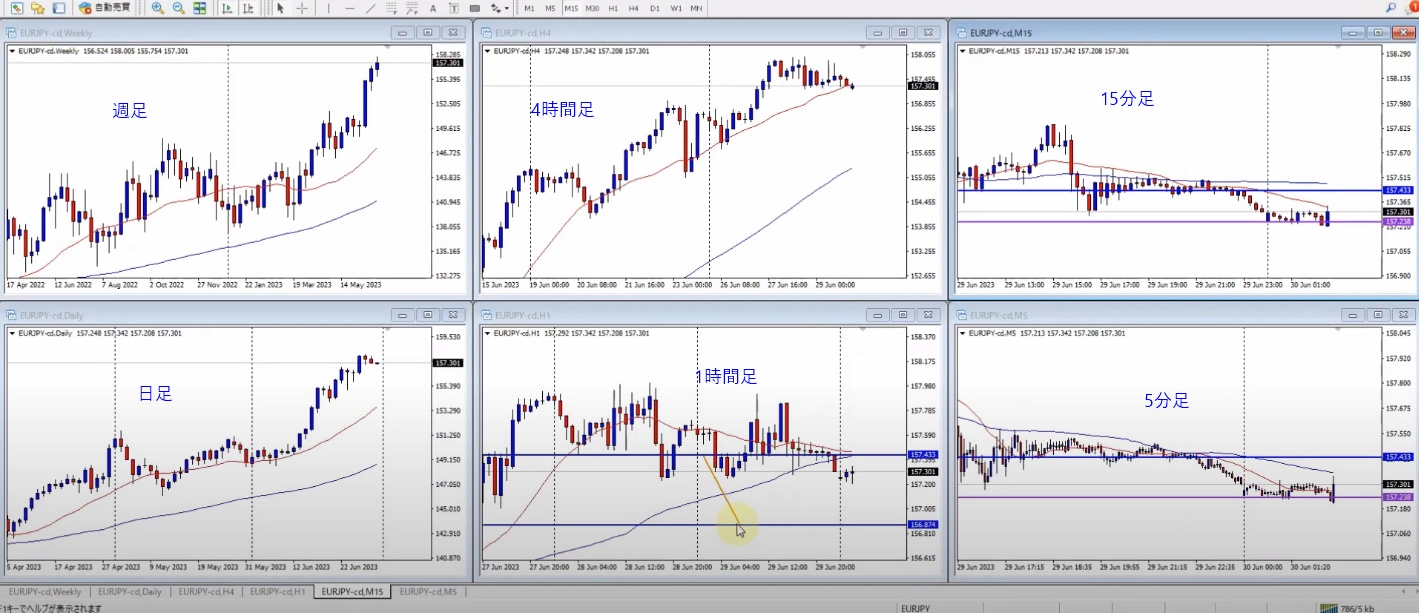Open the arrows objects dropdown
The height and width of the screenshot is (613, 1419).
click(499, 8)
